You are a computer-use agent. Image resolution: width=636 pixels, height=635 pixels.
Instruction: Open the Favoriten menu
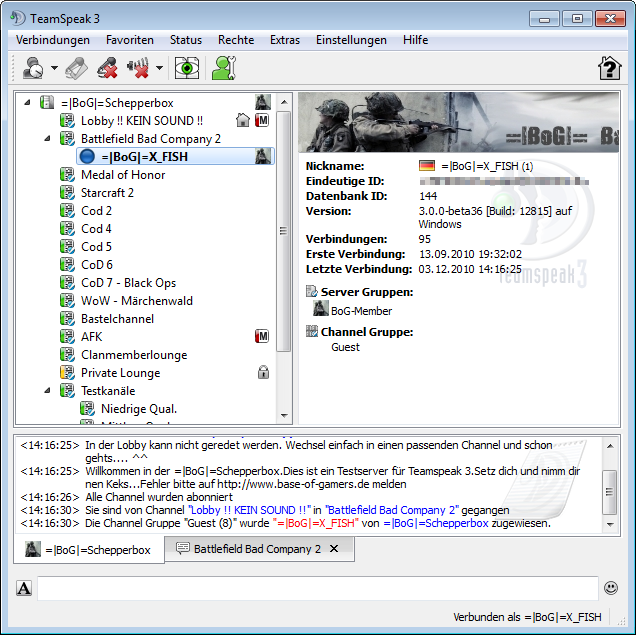[129, 40]
